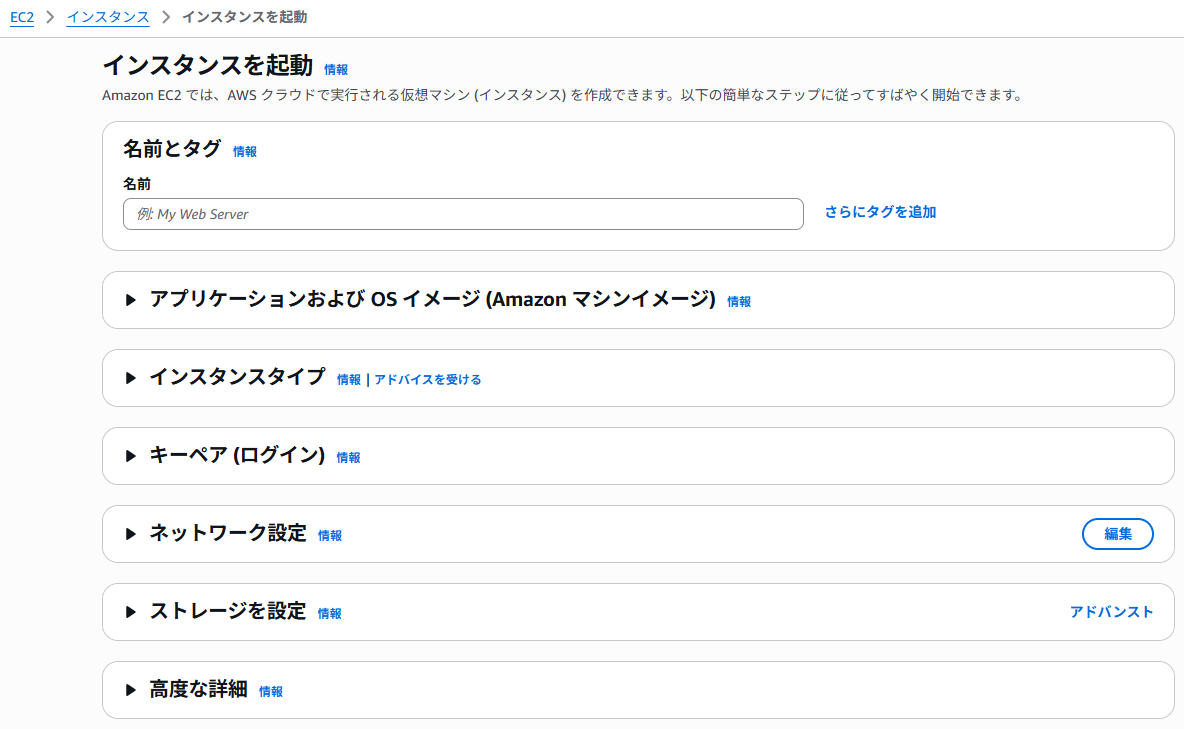Open 情報 link next to ストレージを設定
The height and width of the screenshot is (729, 1184).
(x=329, y=613)
